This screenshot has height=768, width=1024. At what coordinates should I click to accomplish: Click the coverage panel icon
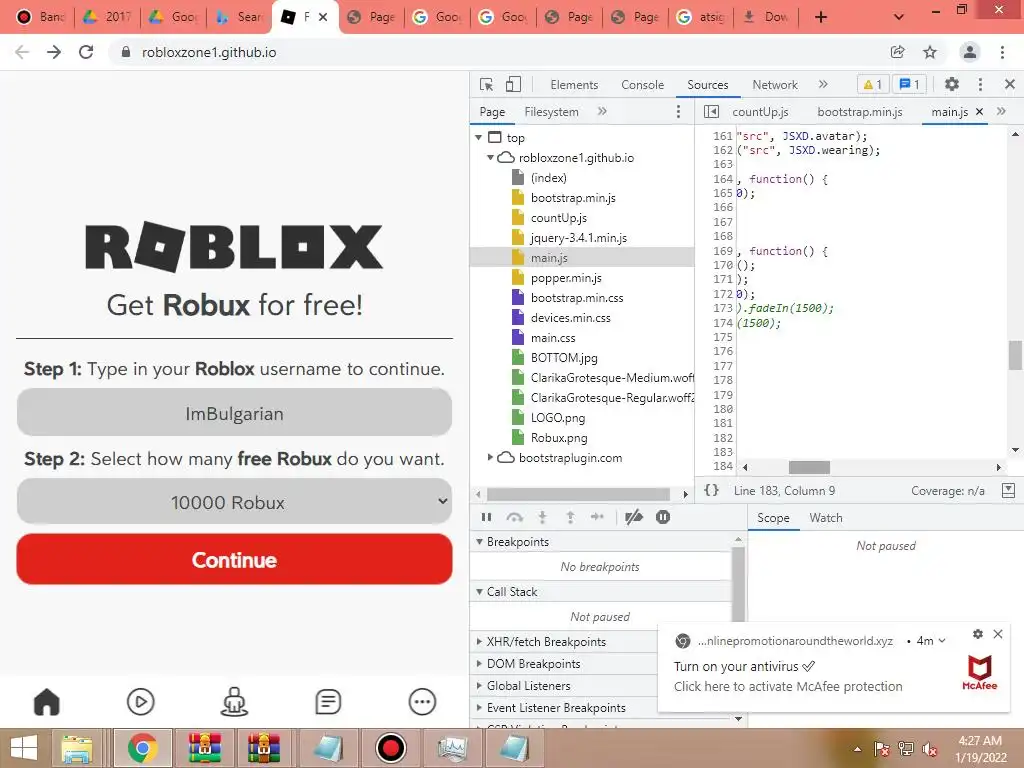(1008, 490)
